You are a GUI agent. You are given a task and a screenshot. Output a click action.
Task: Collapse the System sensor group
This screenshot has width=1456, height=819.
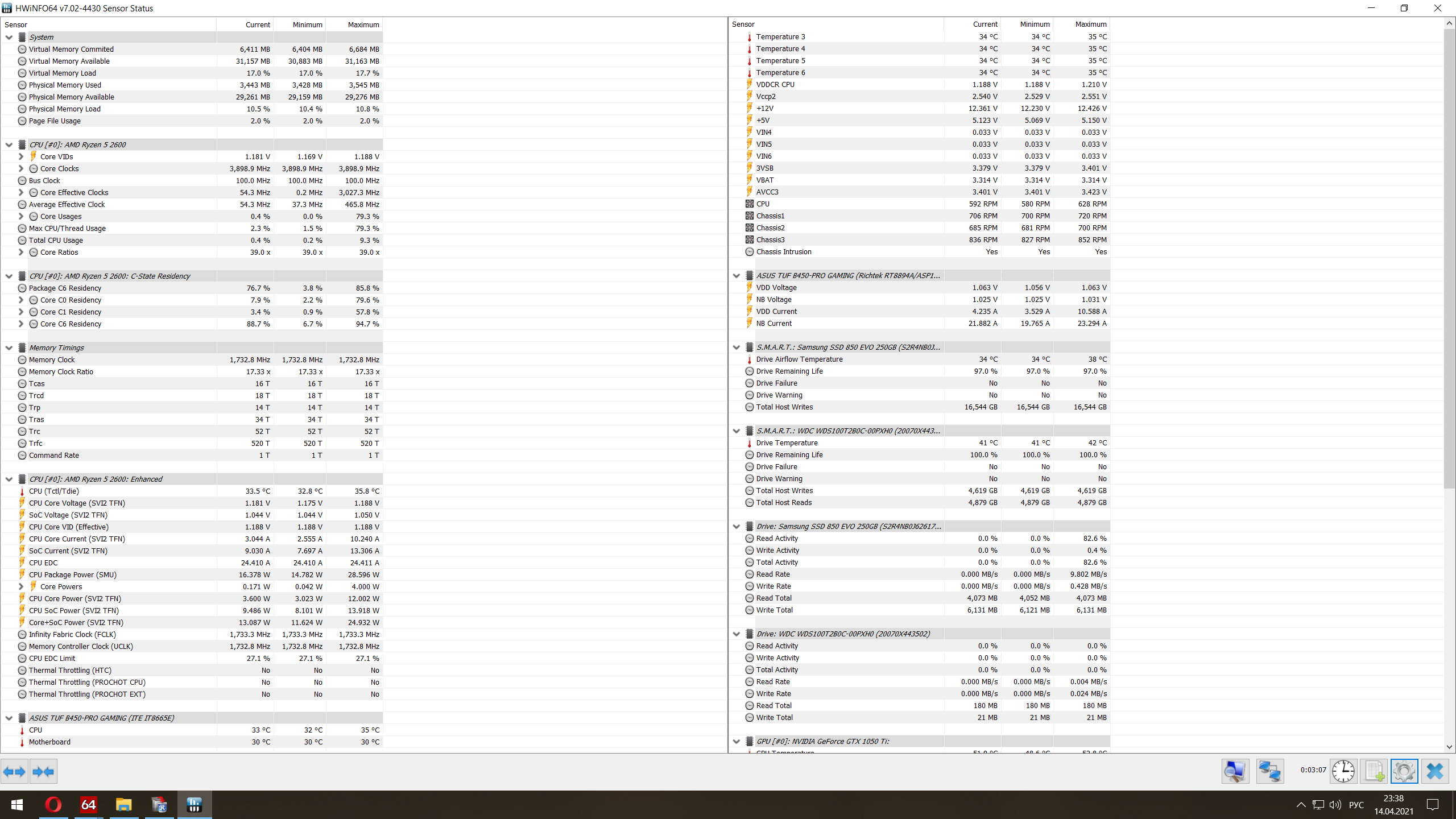(x=9, y=37)
